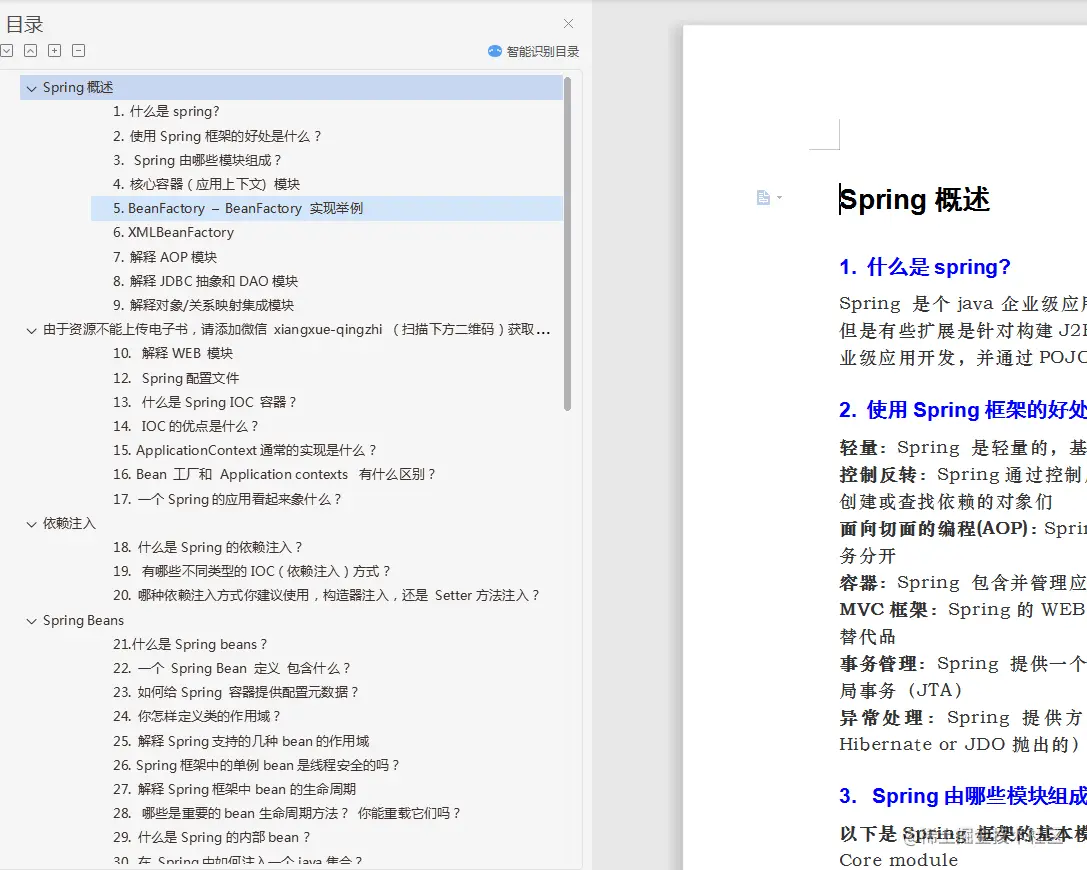Open 25. 解释 Spring 支持的几种 bean 的作用域
The width and height of the screenshot is (1087, 870).
tap(241, 742)
